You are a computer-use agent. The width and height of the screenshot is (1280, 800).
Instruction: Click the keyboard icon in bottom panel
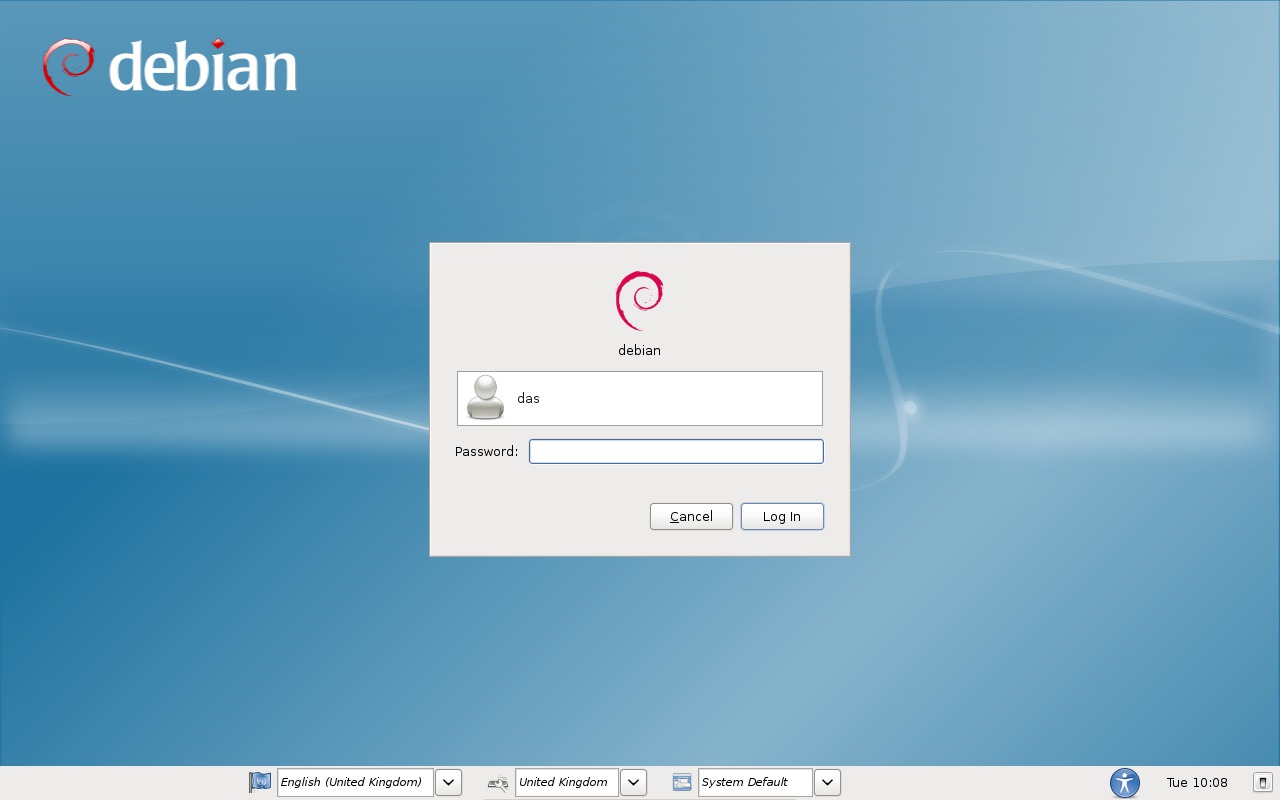click(x=498, y=783)
